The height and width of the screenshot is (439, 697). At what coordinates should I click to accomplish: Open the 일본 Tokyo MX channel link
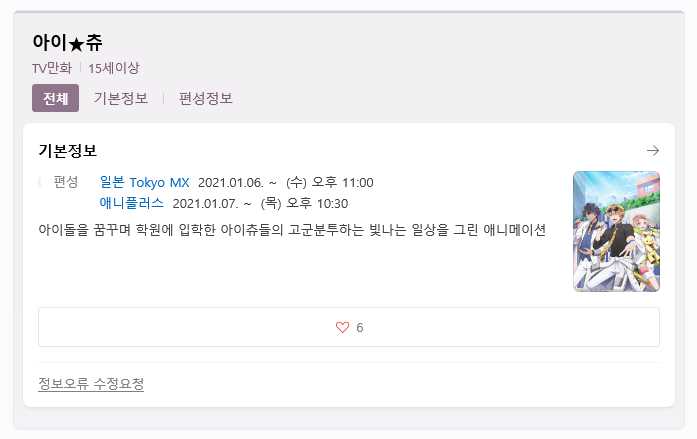[144, 182]
